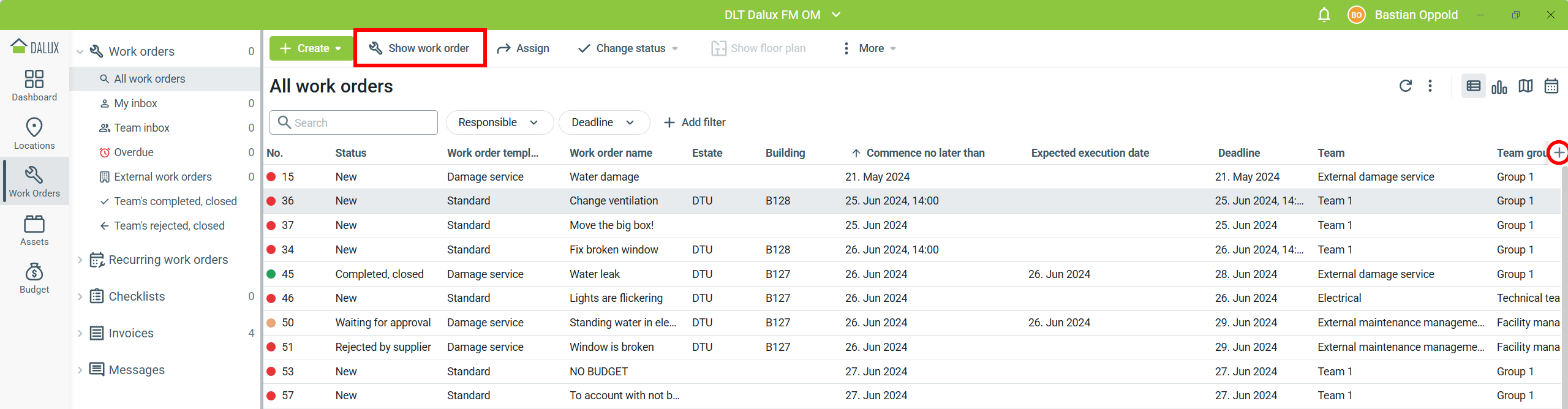Image resolution: width=1568 pixels, height=409 pixels.
Task: Open Team inbox in navigation
Action: (x=141, y=128)
